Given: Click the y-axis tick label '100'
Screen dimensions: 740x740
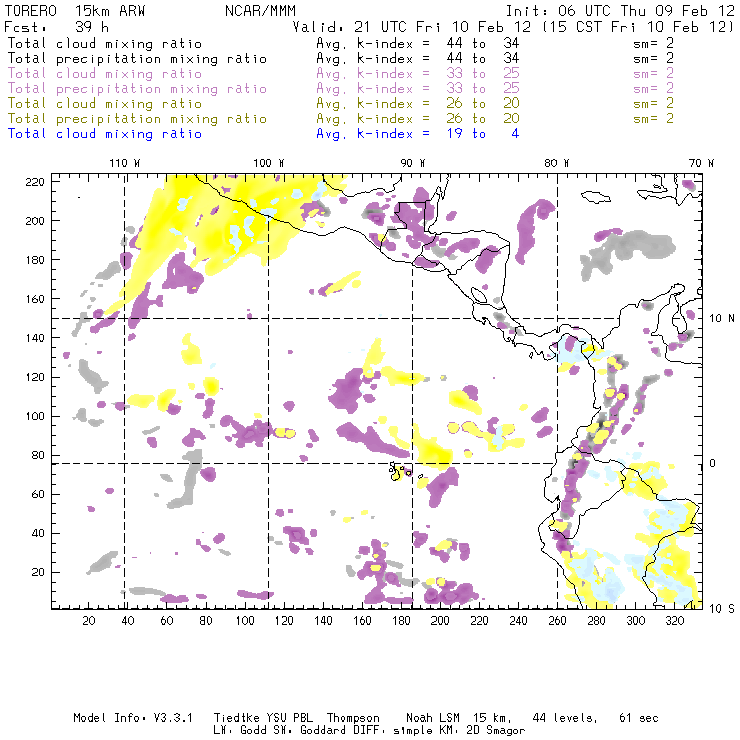Looking at the screenshot, I should [35, 416].
